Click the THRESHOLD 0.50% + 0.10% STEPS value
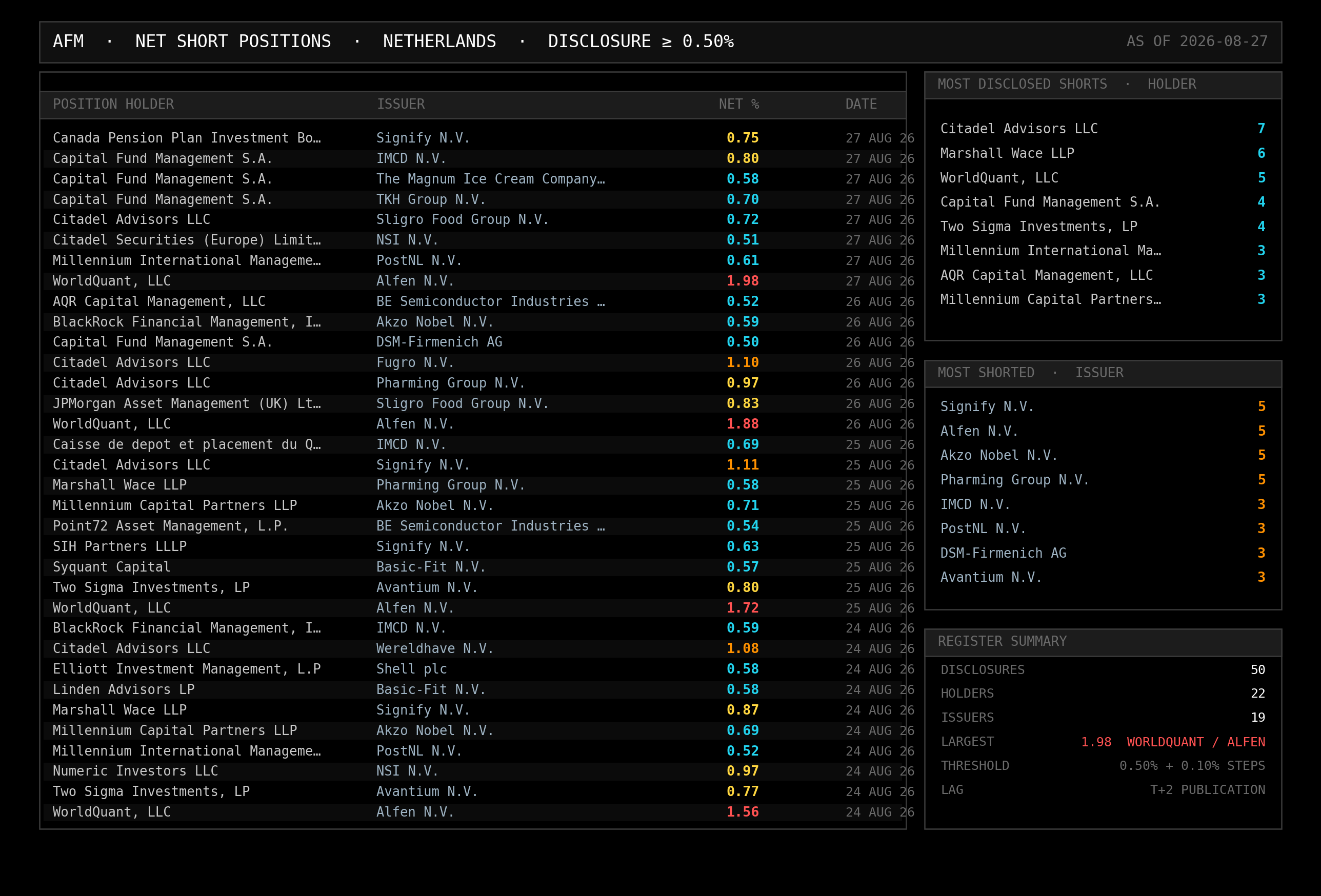This screenshot has height=896, width=1321. [x=1192, y=766]
